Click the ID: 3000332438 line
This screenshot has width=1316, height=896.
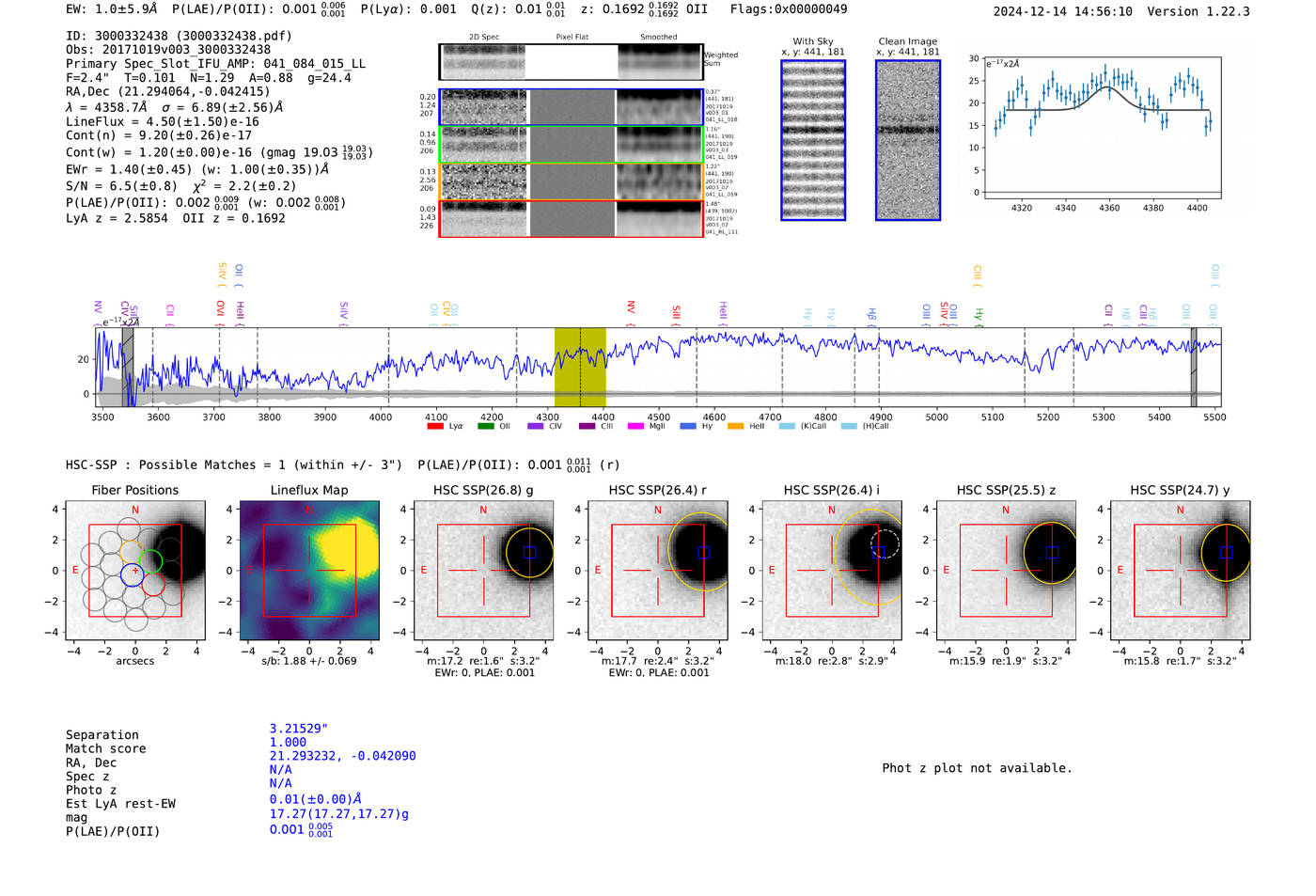tap(179, 36)
